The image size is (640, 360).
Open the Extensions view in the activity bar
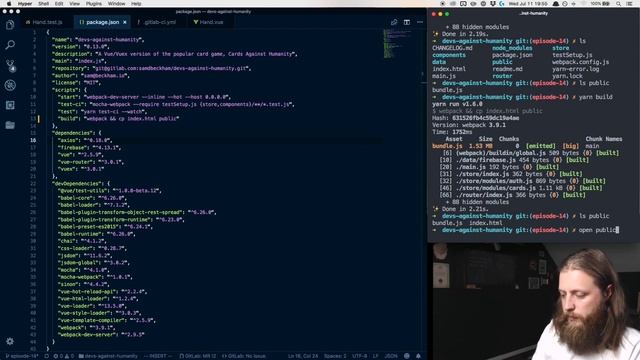tap(10, 105)
